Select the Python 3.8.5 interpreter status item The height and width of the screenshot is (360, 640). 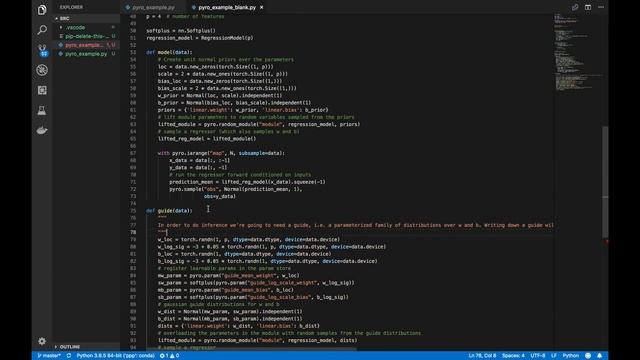(x=116, y=356)
